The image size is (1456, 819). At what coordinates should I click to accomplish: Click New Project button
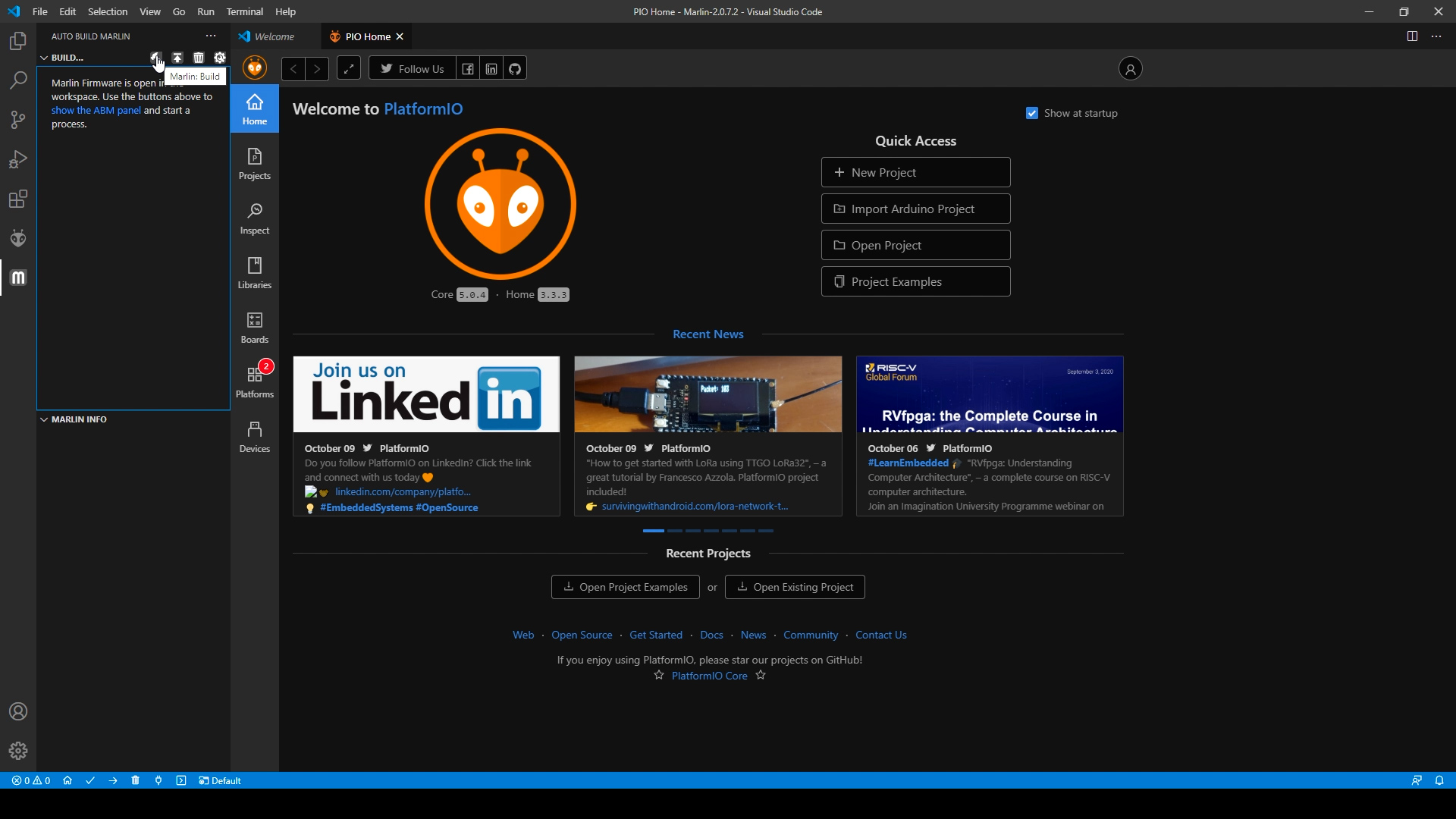click(x=915, y=172)
